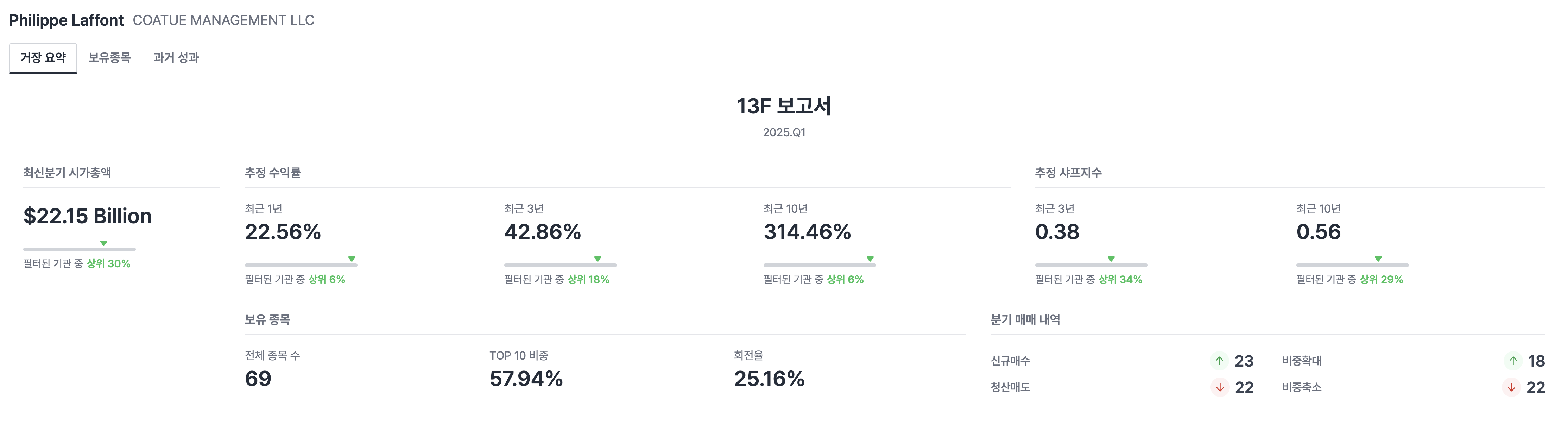The width and height of the screenshot is (1568, 424).
Task: Click red down arrow beside 비중축소
Action: [x=1511, y=387]
